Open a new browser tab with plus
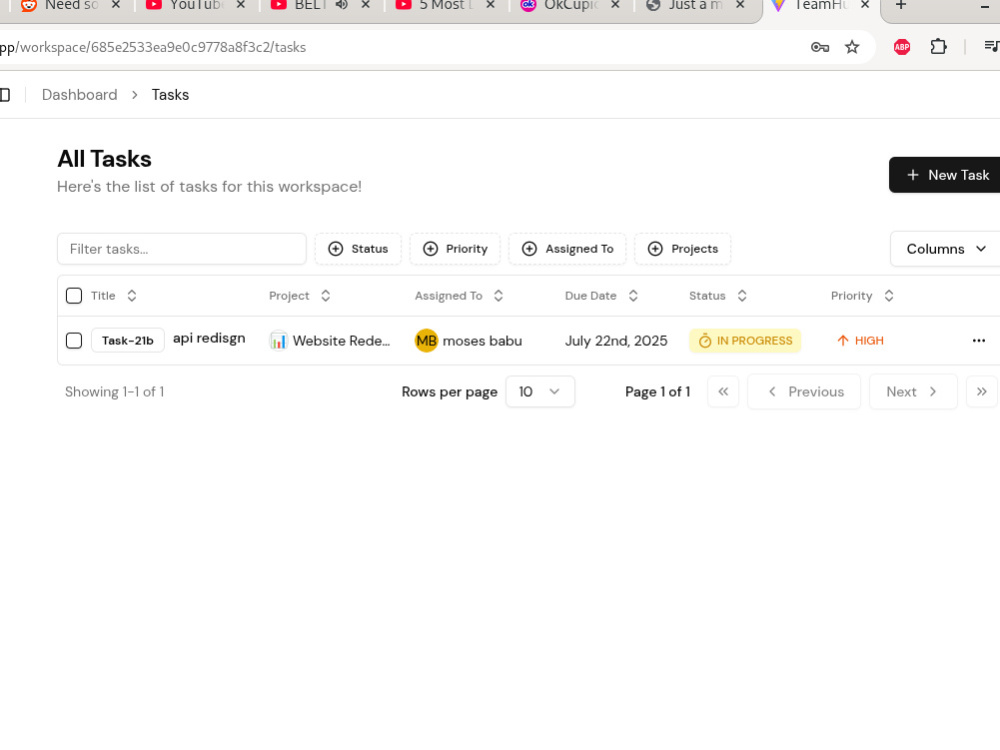Image resolution: width=1000 pixels, height=750 pixels. 901,5
